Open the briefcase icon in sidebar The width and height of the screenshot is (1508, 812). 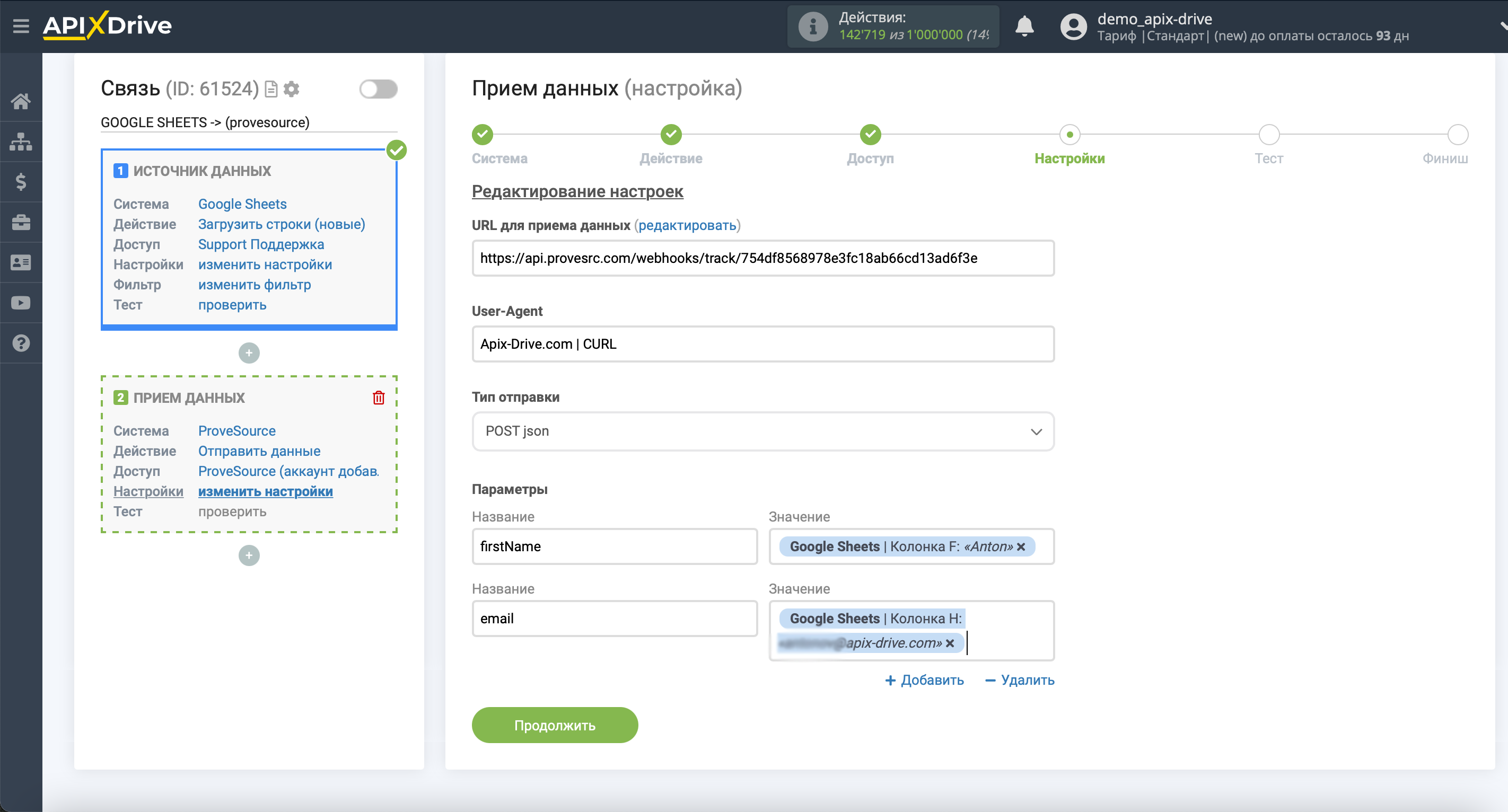click(21, 222)
